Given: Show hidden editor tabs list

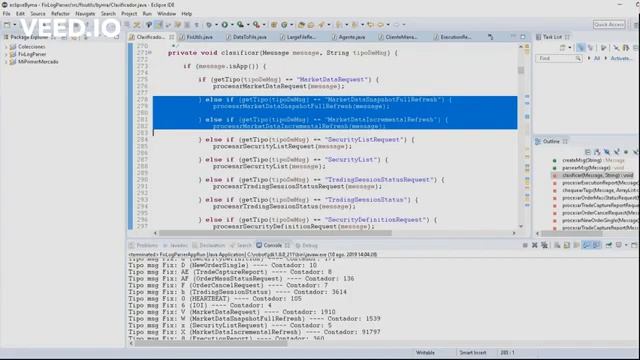Looking at the screenshot, I should pos(491,37).
